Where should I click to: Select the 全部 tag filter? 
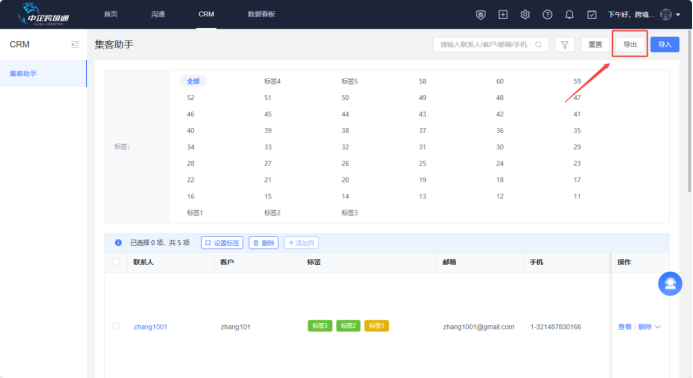(x=193, y=81)
